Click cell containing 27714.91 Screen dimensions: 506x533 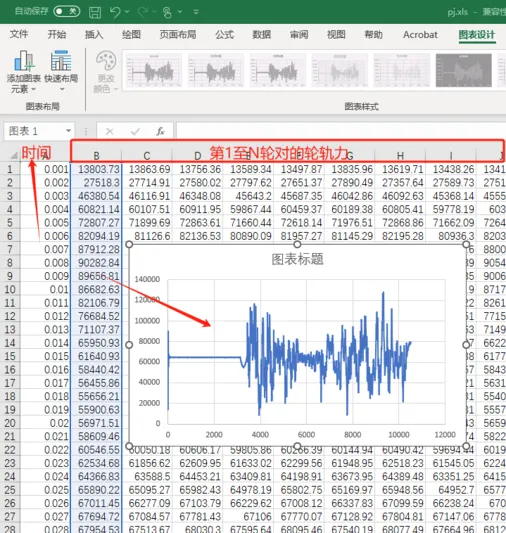point(147,183)
